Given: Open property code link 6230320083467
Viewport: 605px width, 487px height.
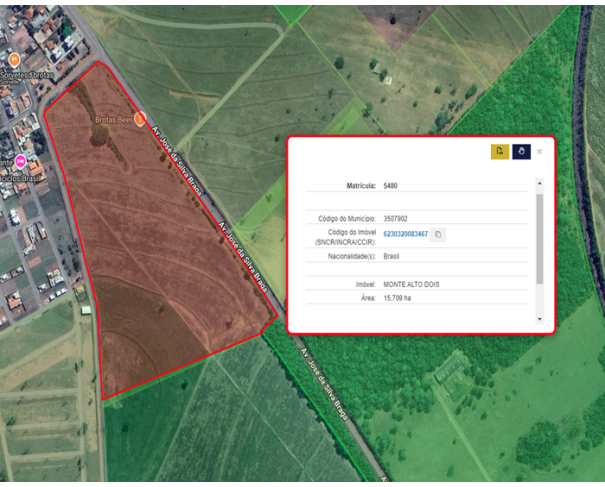Looking at the screenshot, I should point(406,234).
